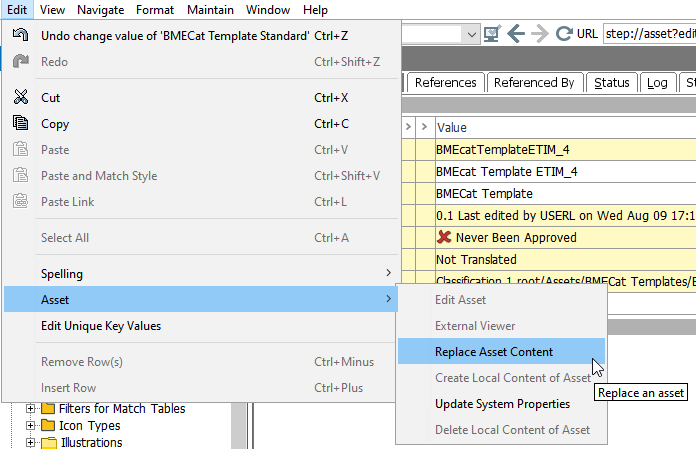Open the combo box dropdown arrow in toolbar
This screenshot has height=449, width=696.
pyautogui.click(x=471, y=34)
